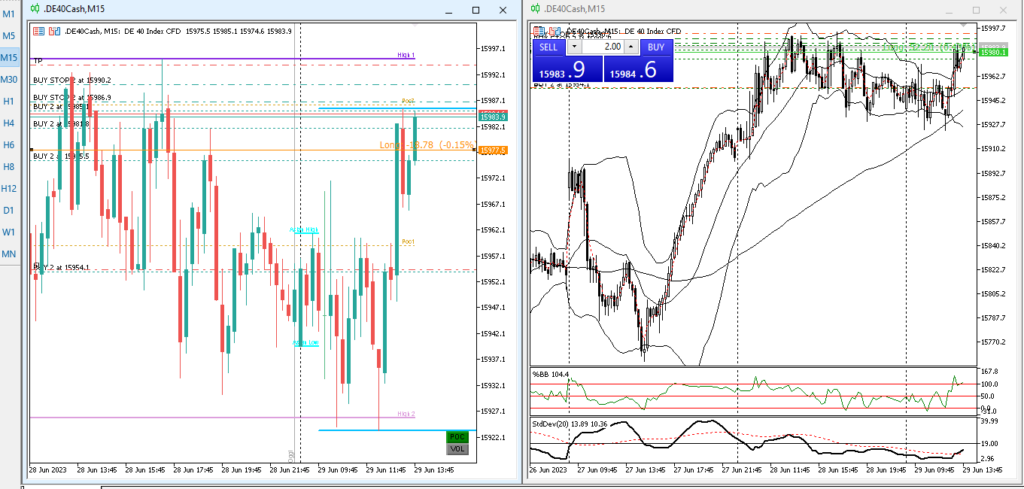
Task: Toggle the green POC button
Action: [457, 437]
